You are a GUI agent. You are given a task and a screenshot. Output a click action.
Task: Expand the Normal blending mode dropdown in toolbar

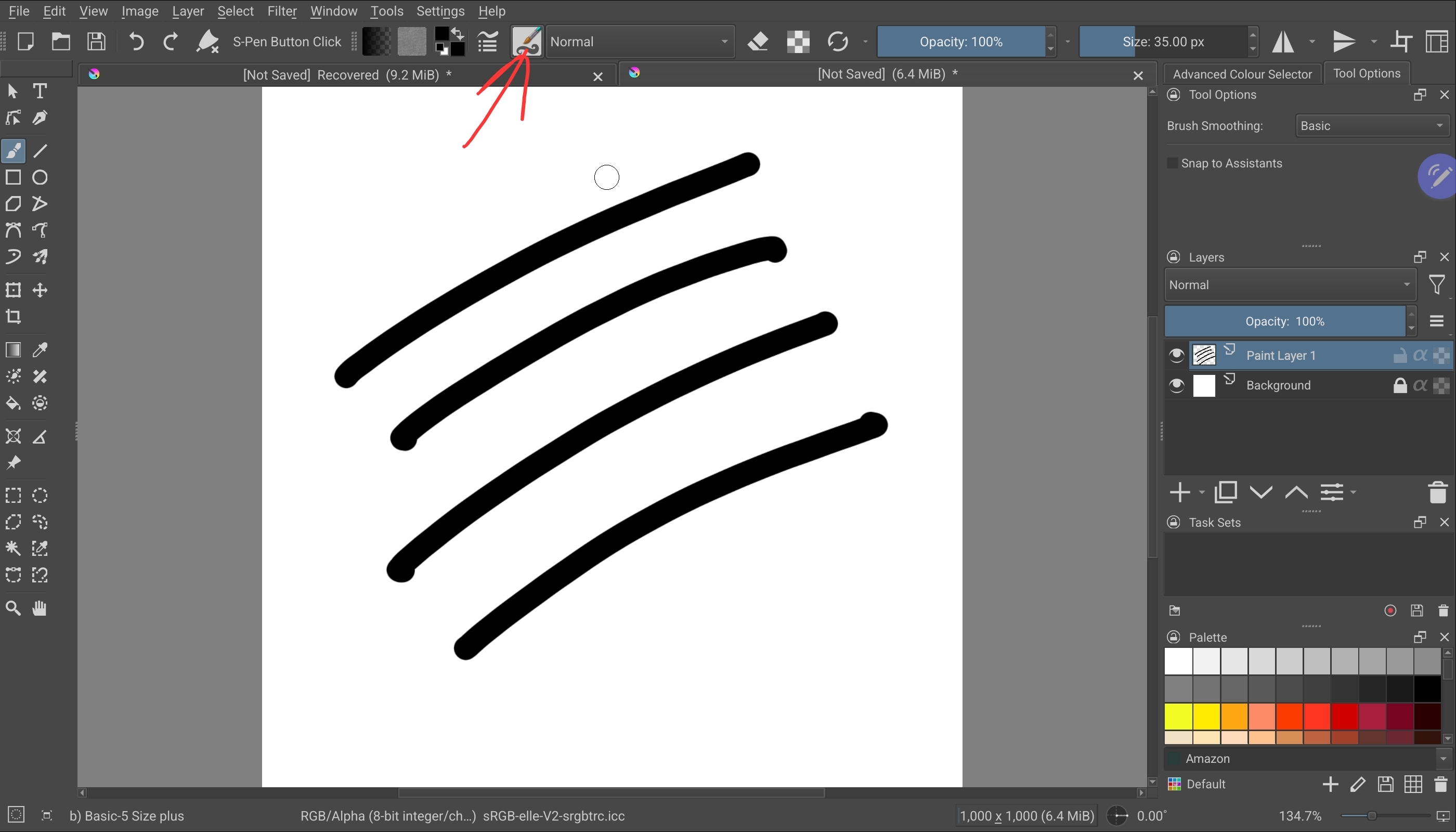point(640,42)
